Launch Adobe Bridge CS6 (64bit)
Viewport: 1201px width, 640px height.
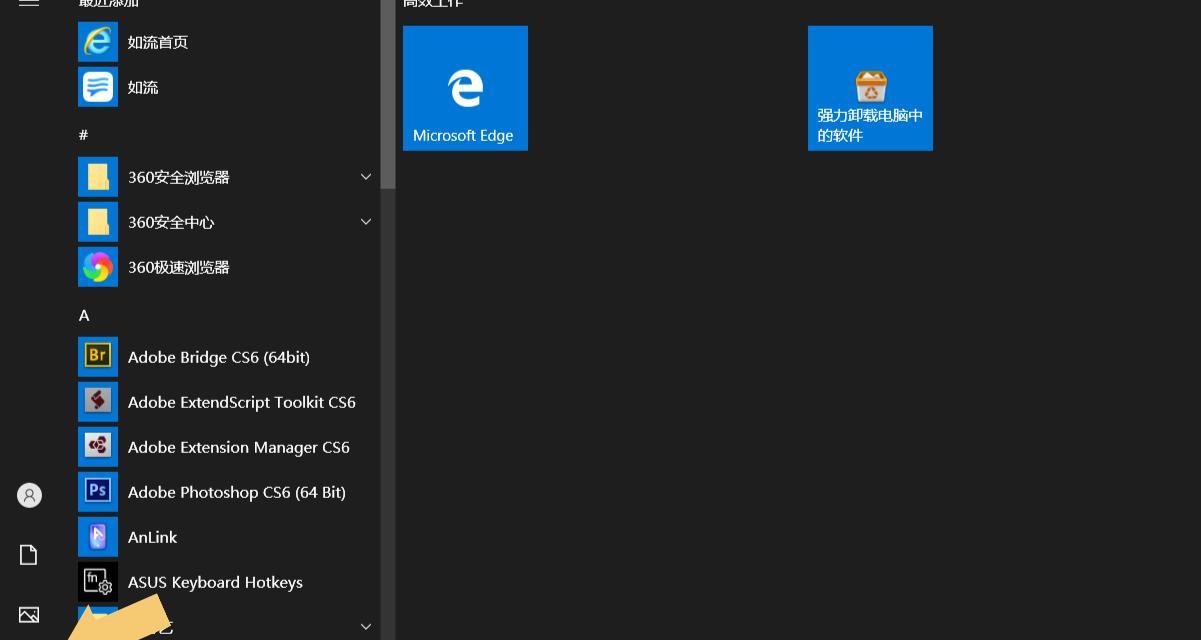pyautogui.click(x=226, y=357)
